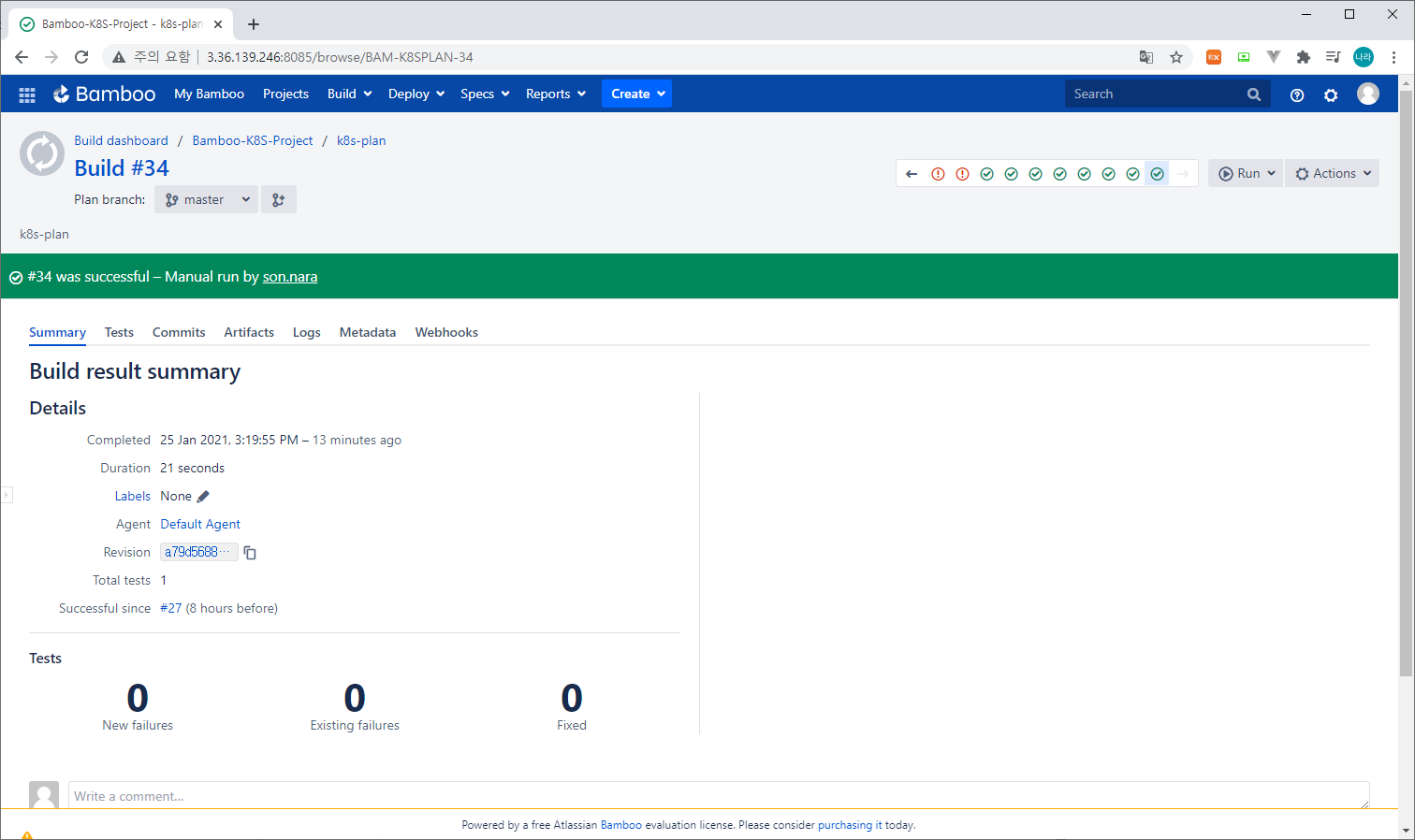
Task: Reload the page with the refresh icon
Action: pyautogui.click(x=81, y=57)
